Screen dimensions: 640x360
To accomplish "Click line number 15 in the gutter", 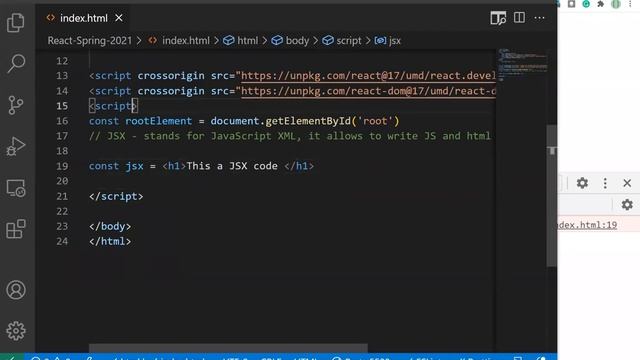I will [62, 106].
